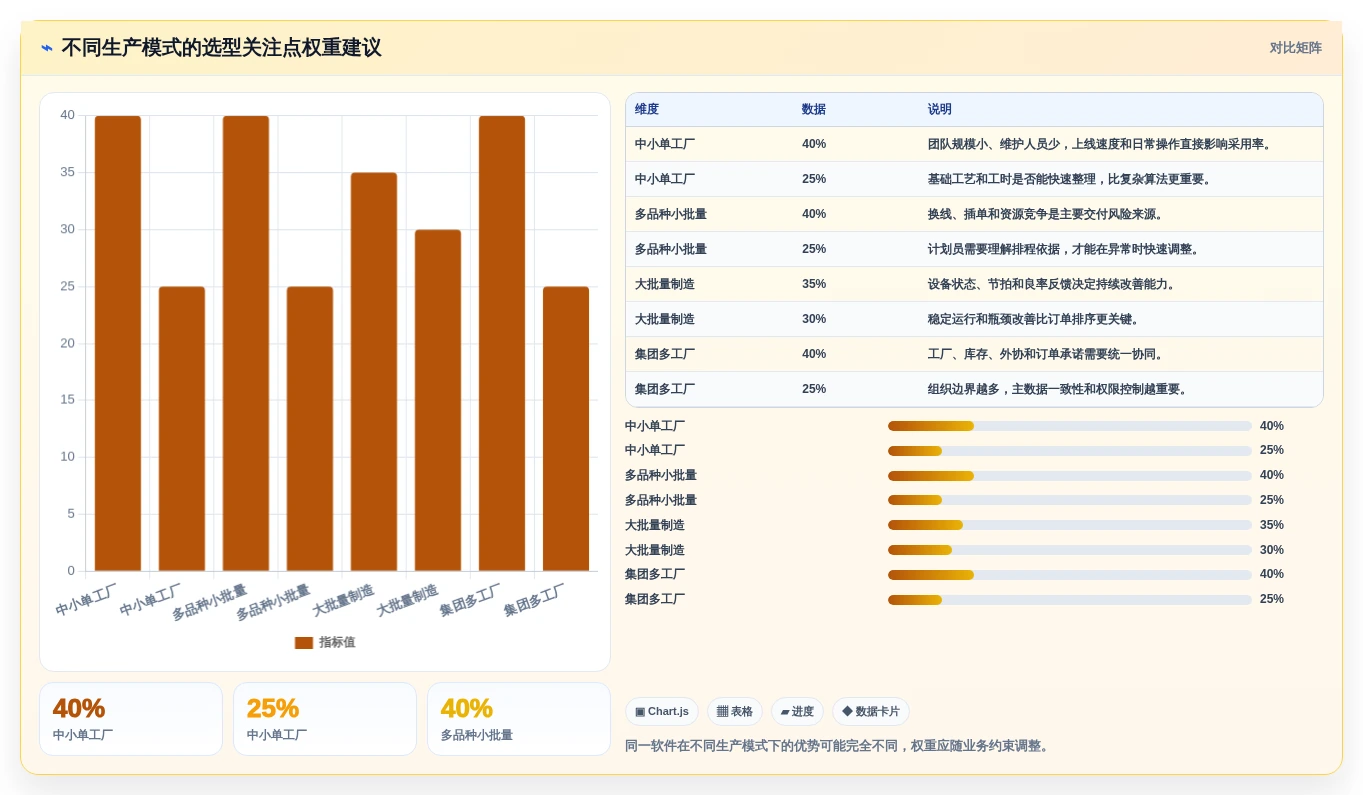Image resolution: width=1363 pixels, height=795 pixels.
Task: Click the 25-value 多品种小批量 bar in chart
Action: pyautogui.click(x=310, y=429)
